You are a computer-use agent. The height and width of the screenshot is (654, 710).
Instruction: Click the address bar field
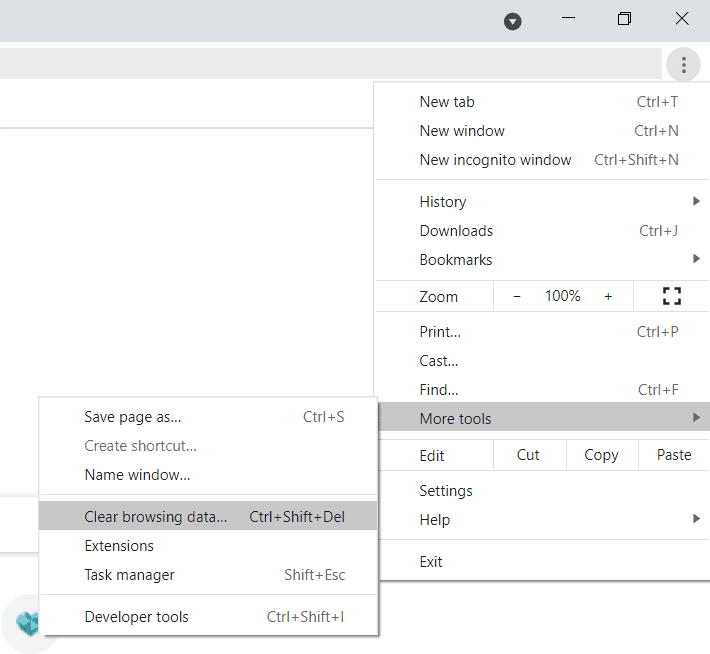[331, 63]
